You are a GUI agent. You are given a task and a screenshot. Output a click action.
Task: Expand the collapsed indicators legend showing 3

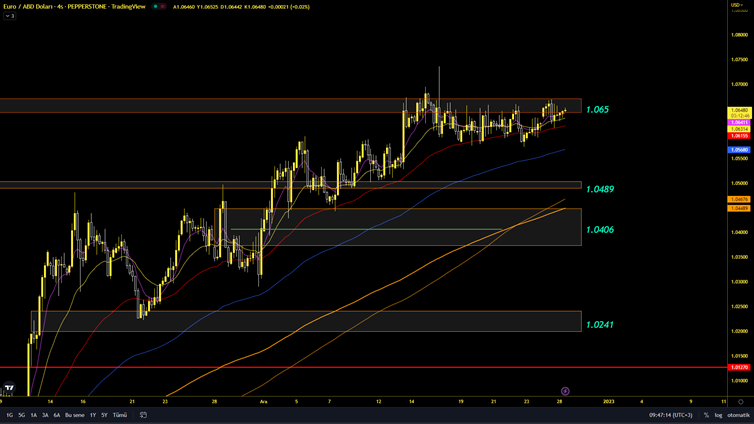10,16
